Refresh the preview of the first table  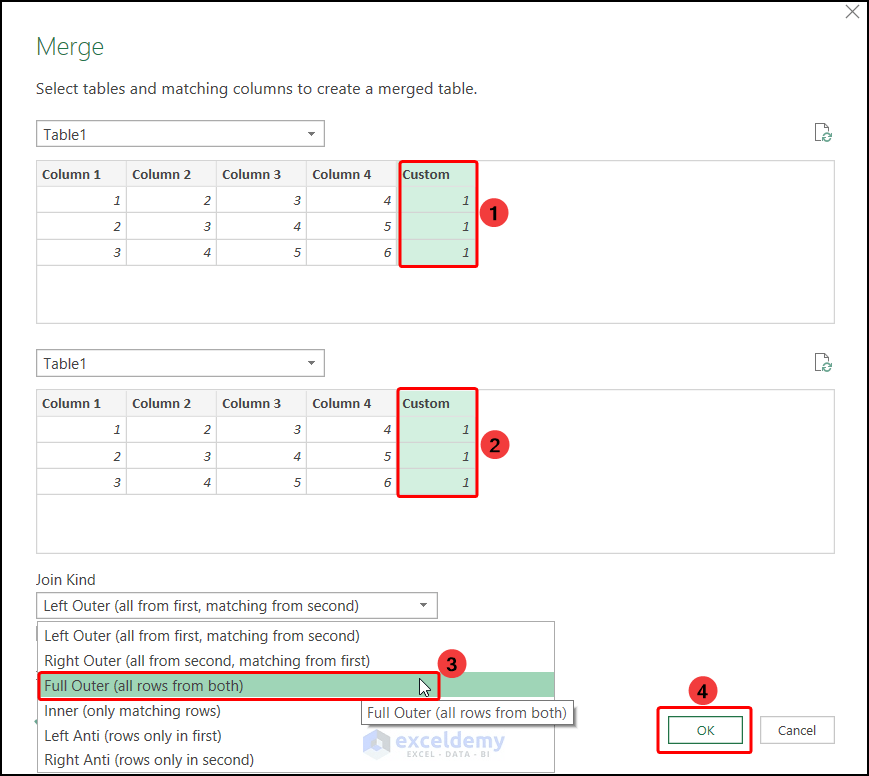tap(822, 132)
